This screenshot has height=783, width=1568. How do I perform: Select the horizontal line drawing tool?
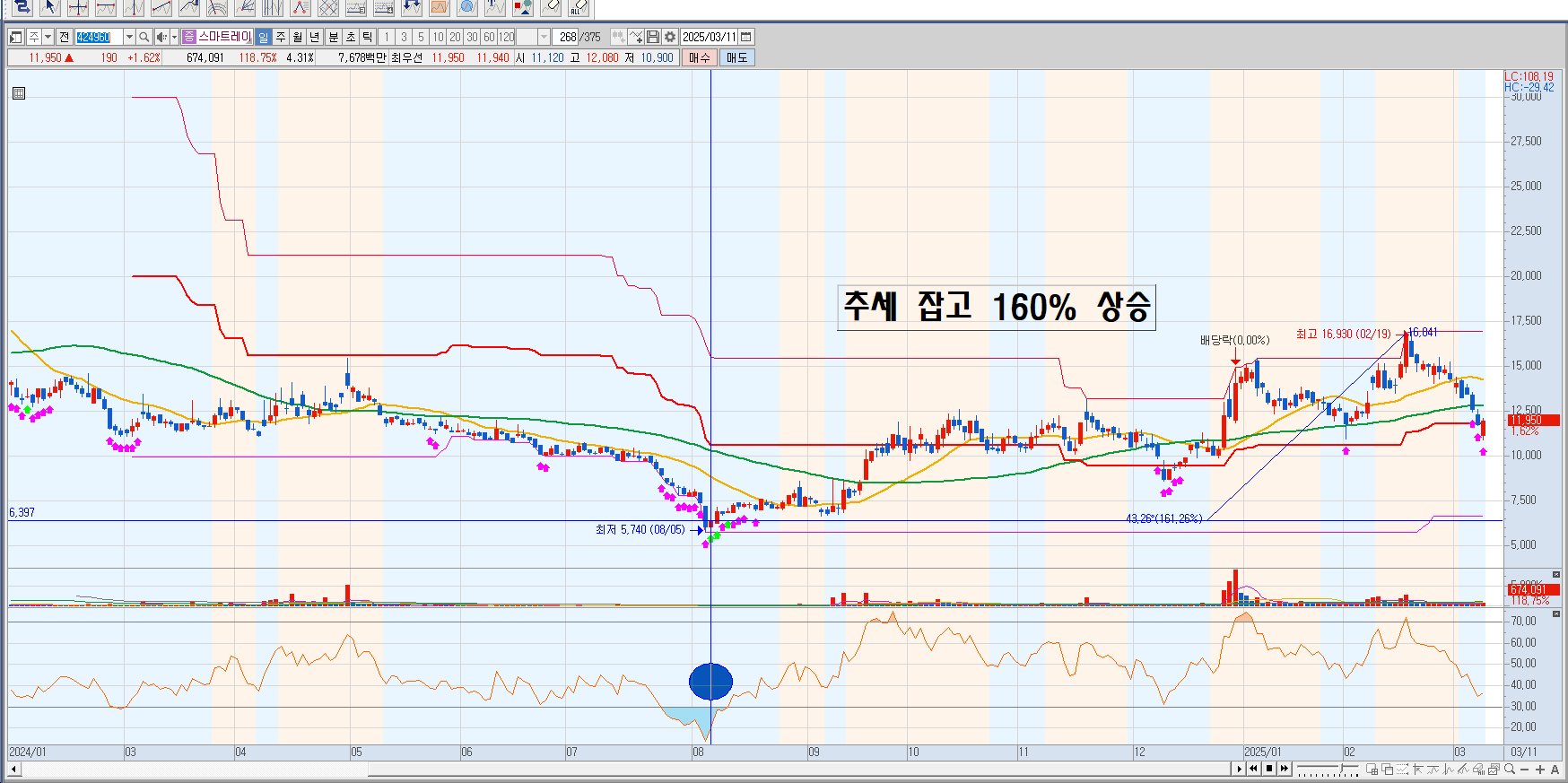[x=106, y=7]
